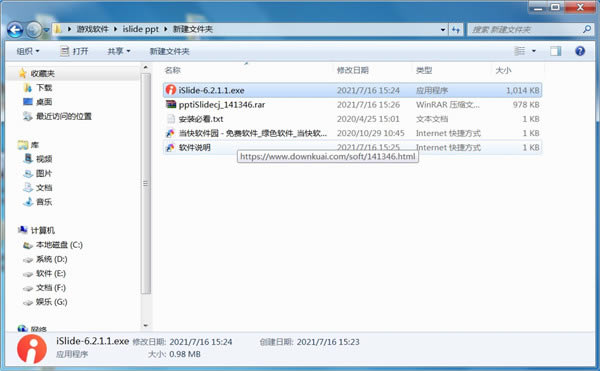Open the 组织 menu
This screenshot has height=371, width=600.
[x=28, y=51]
